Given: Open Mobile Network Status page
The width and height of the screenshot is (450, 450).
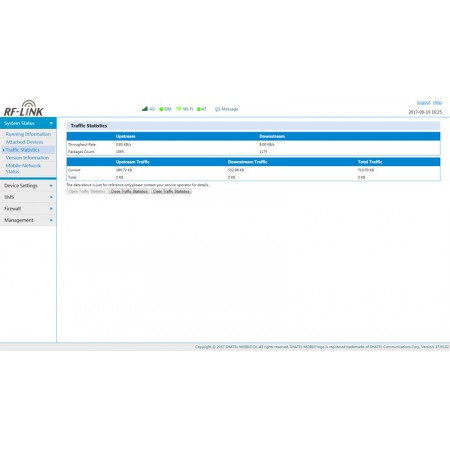Looking at the screenshot, I should (x=23, y=168).
